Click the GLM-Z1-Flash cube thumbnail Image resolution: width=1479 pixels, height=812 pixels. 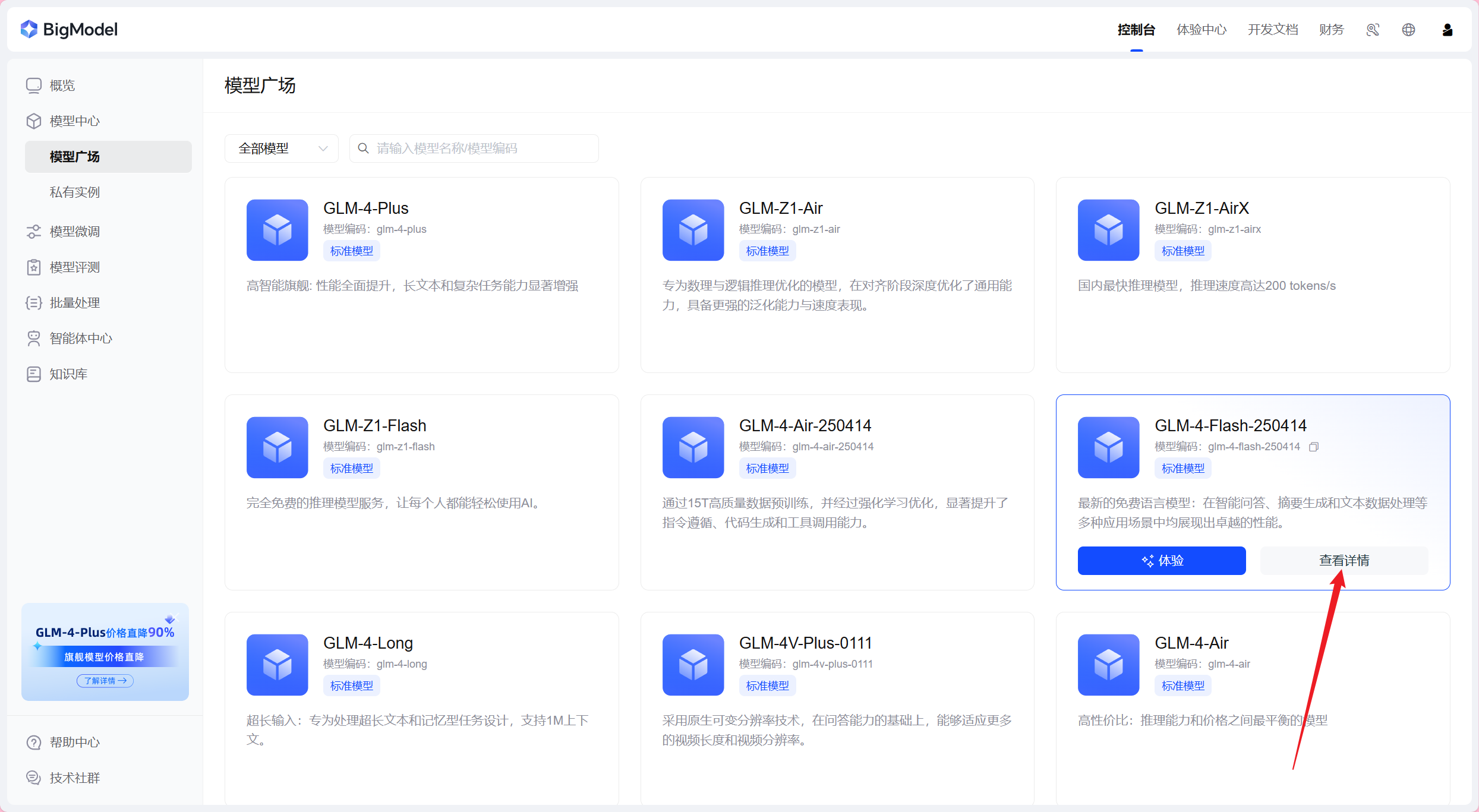(277, 447)
